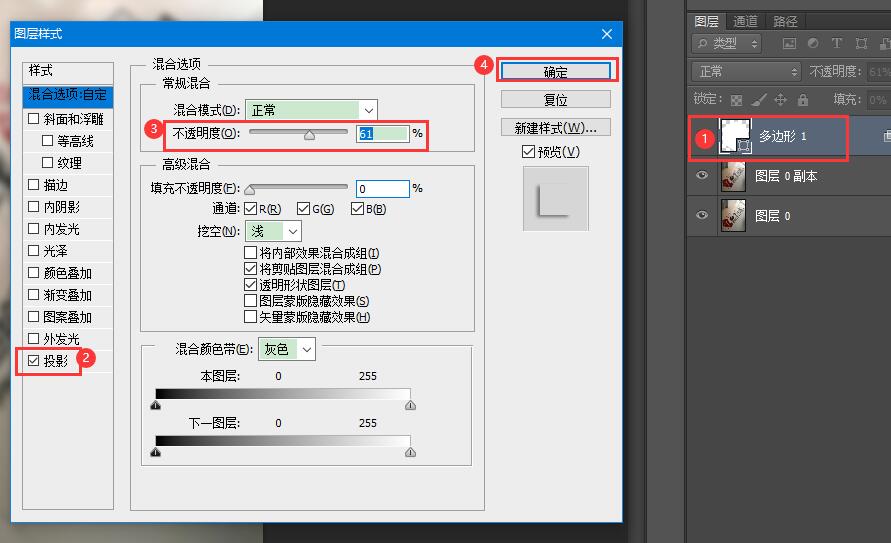Screen dimensions: 891x543
Task: Open the 混合模式 dropdown in dialog
Action: coord(311,110)
